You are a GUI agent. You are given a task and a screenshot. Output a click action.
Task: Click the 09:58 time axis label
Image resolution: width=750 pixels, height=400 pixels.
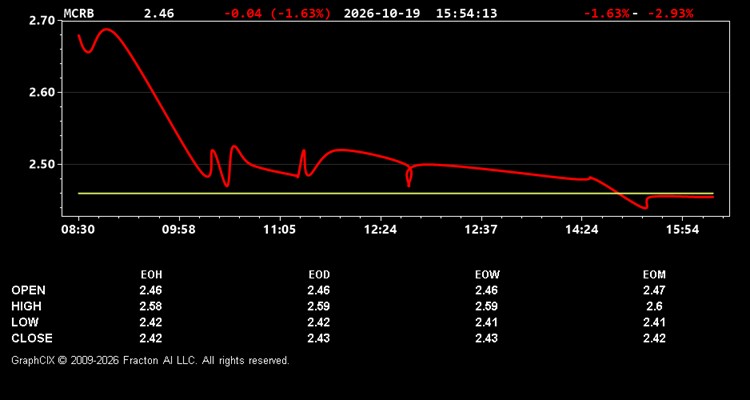[178, 230]
